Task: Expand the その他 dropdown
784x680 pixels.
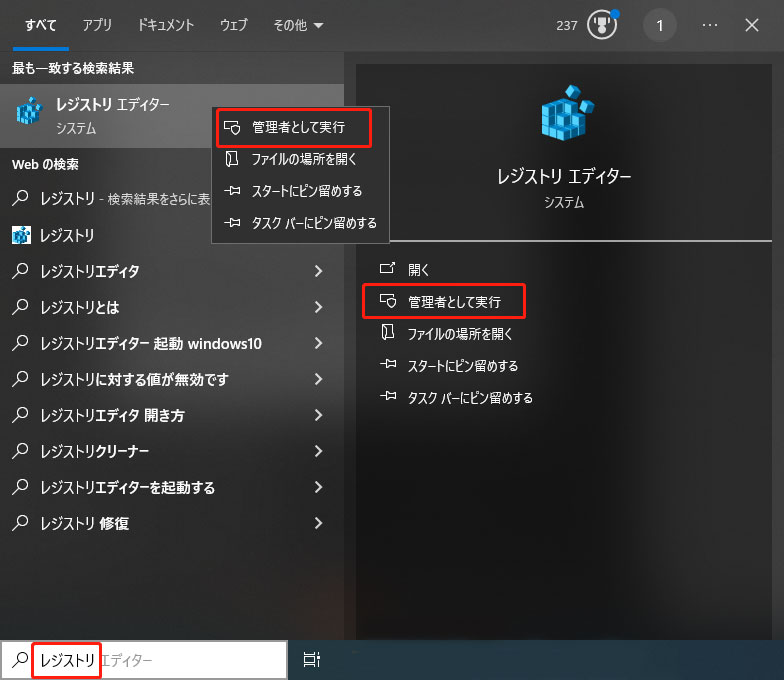Action: point(298,25)
